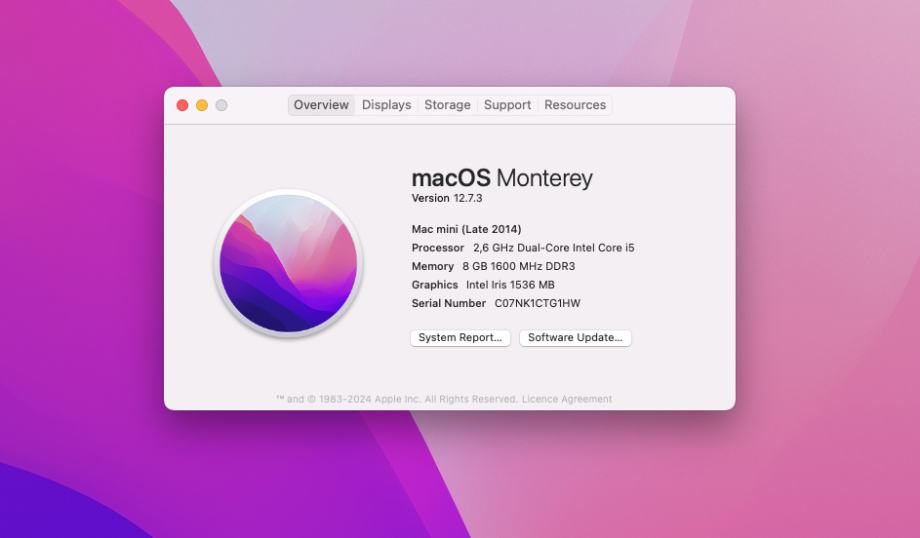920x538 pixels.
Task: Click the graphics value Intel Iris 1536 MB
Action: [510, 285]
